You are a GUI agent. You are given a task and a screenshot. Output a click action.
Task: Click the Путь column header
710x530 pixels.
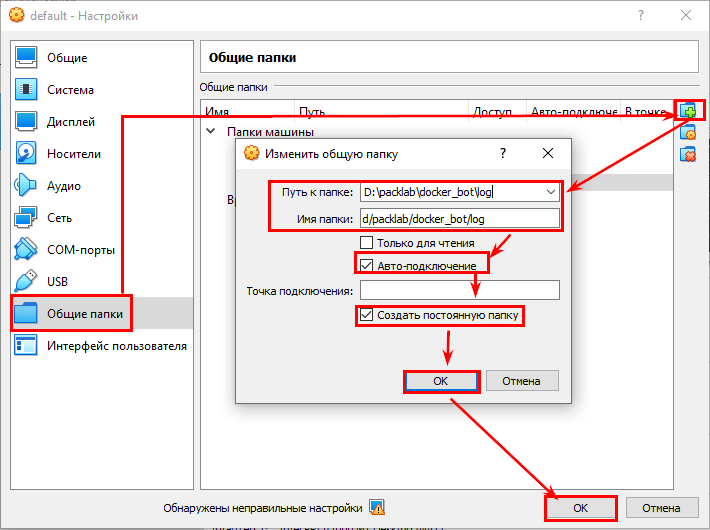coord(381,110)
